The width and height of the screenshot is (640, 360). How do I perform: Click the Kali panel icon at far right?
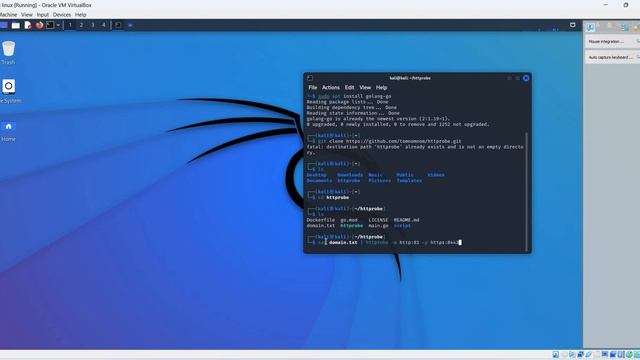point(573,25)
